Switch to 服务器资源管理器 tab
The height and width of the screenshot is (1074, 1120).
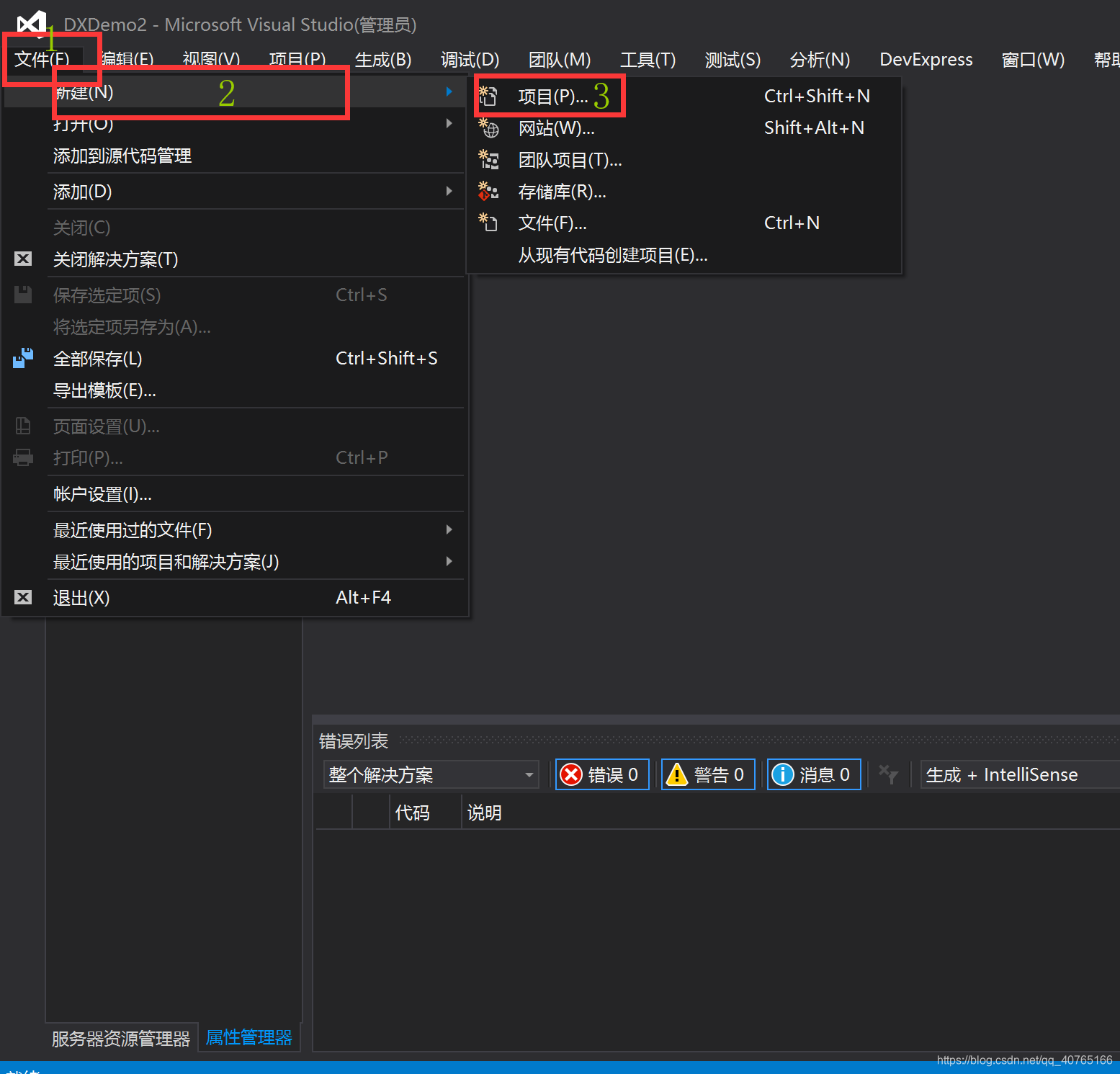pos(121,1038)
